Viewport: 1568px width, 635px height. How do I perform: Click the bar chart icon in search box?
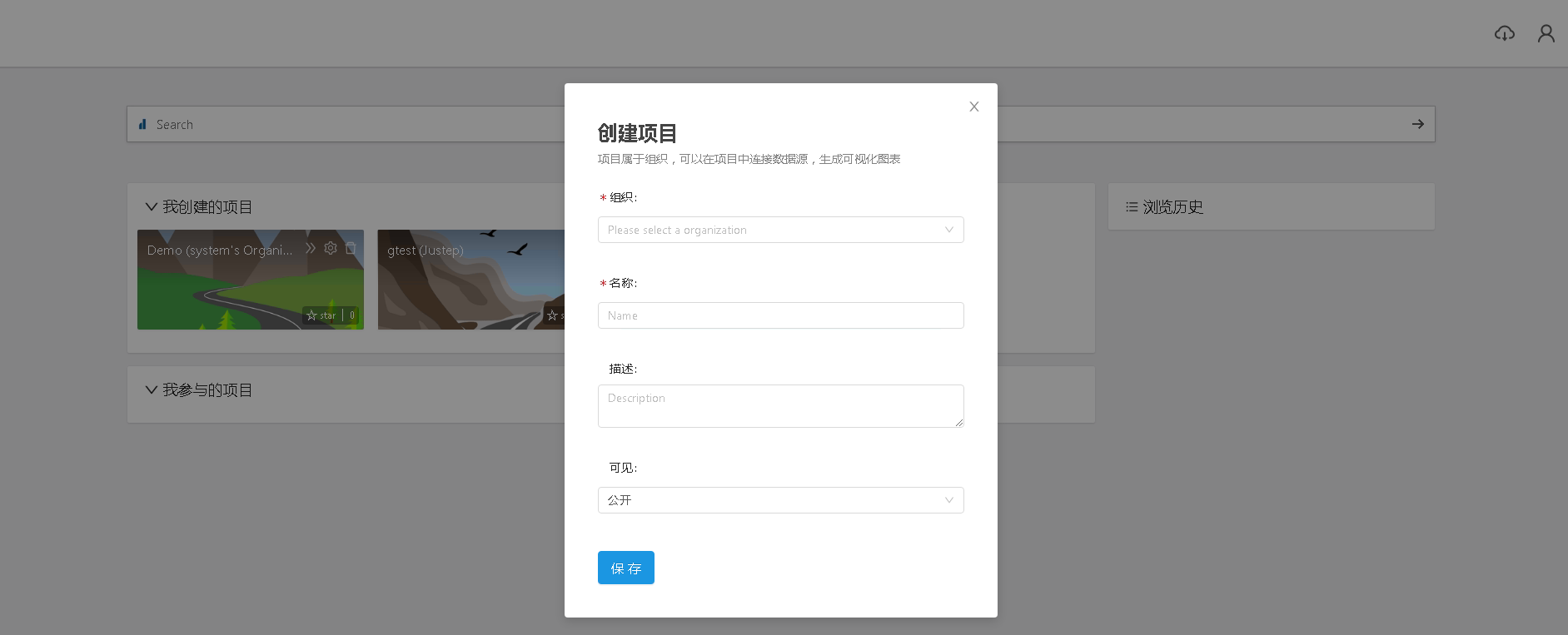click(x=142, y=124)
